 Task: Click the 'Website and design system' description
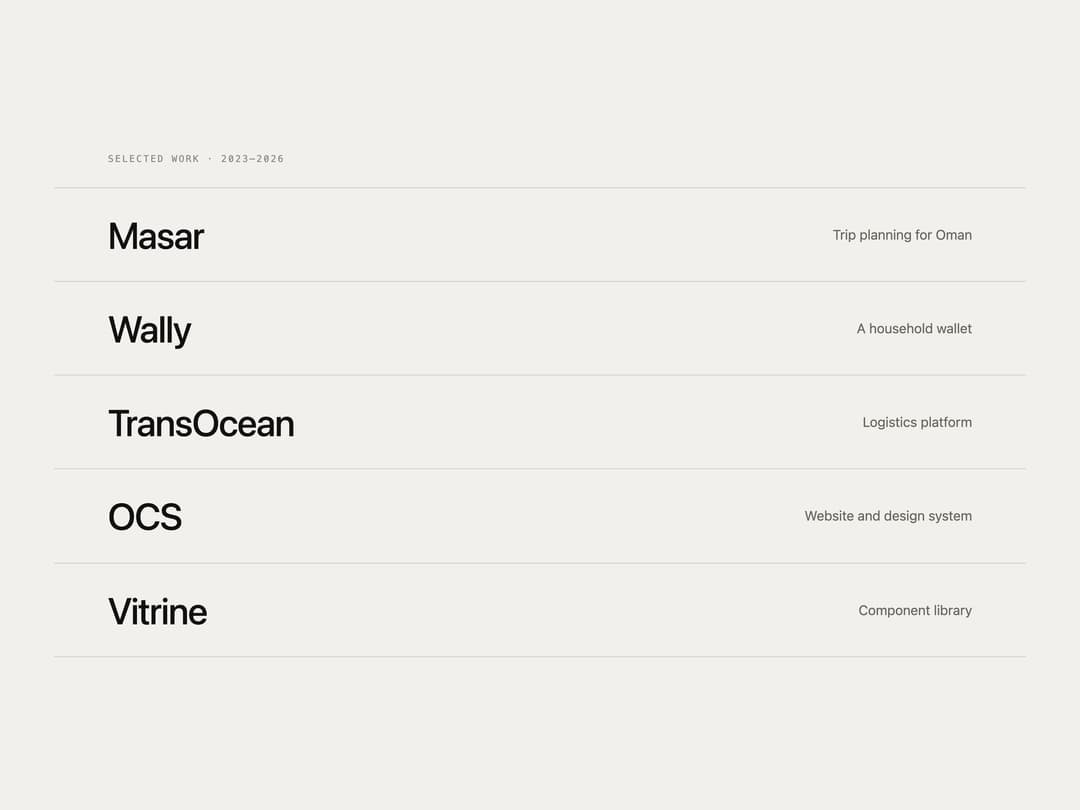coord(888,516)
